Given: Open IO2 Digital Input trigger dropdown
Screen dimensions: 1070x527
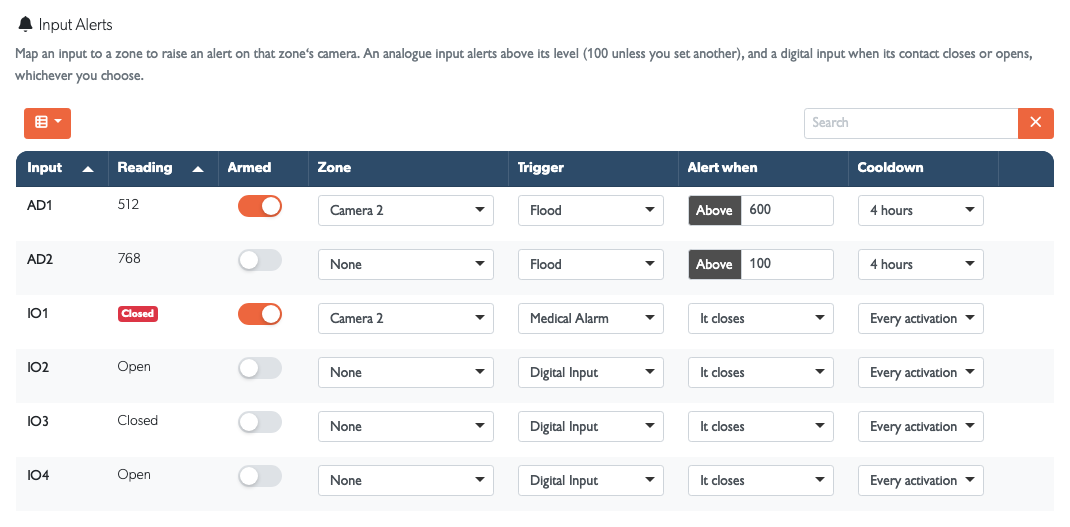Looking at the screenshot, I should pyautogui.click(x=591, y=372).
